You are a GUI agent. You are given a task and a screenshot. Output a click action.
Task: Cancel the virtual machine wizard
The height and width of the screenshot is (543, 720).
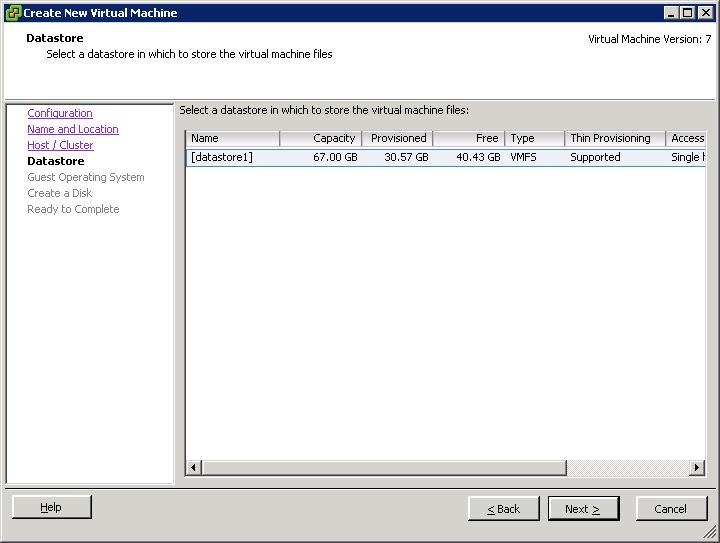coord(671,509)
